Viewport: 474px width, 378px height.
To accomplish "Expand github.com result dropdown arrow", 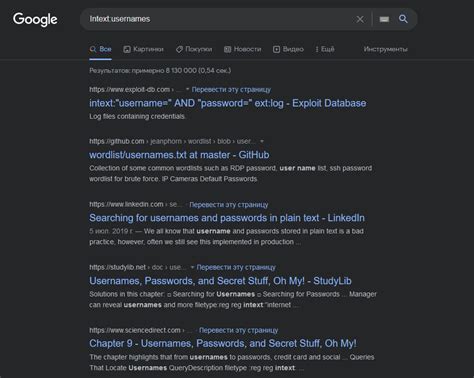I will tap(262, 141).
